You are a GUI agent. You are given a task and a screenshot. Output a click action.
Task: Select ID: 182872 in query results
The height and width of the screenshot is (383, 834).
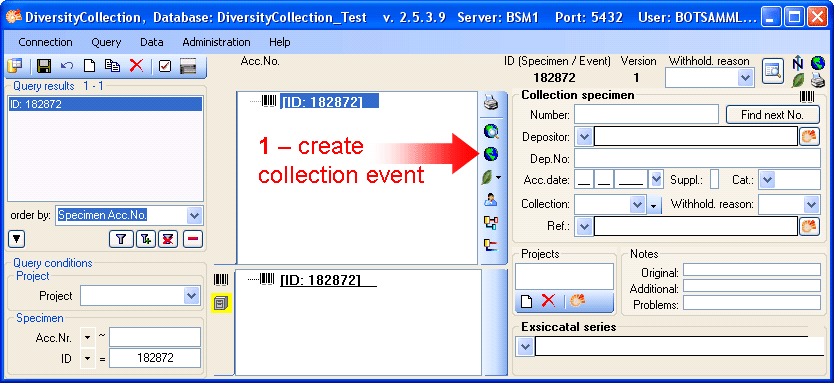pos(105,104)
